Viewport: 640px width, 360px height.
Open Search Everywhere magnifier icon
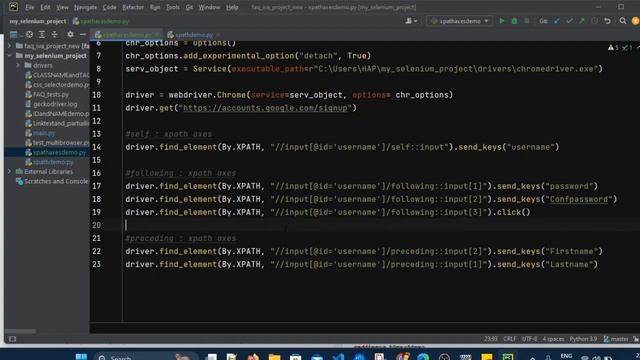(x=623, y=21)
